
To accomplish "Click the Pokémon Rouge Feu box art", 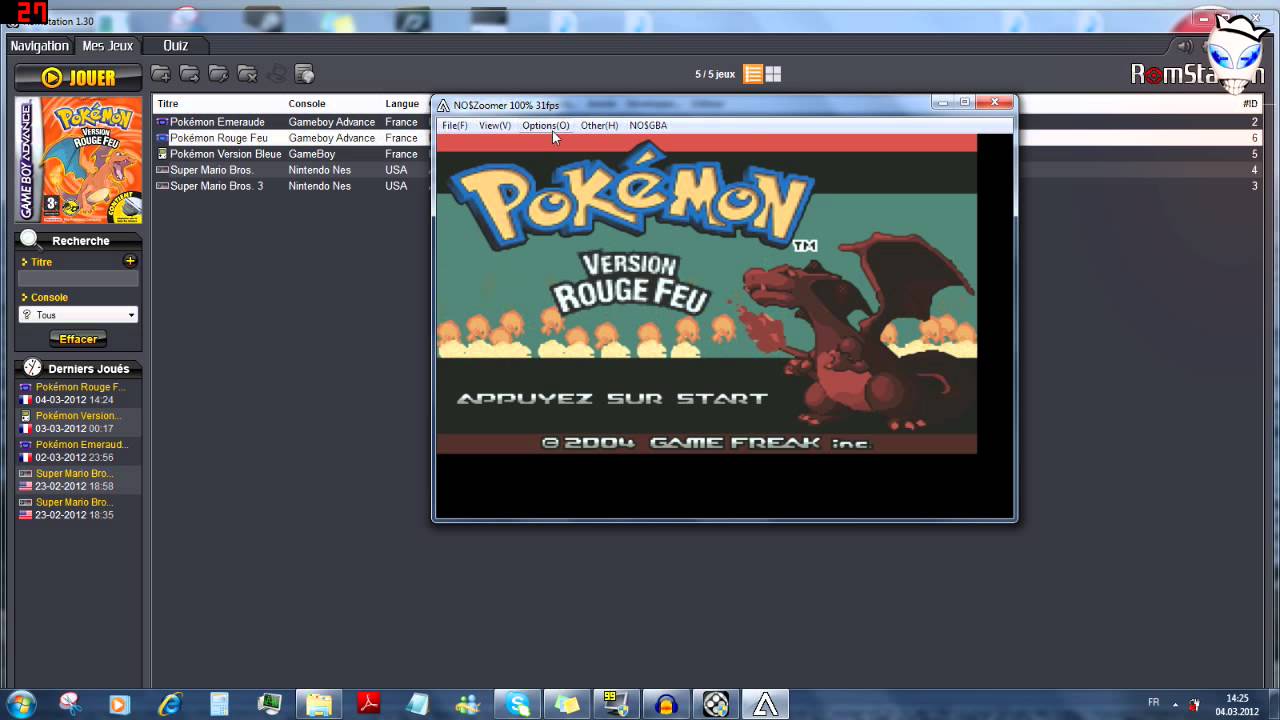I will (x=79, y=160).
